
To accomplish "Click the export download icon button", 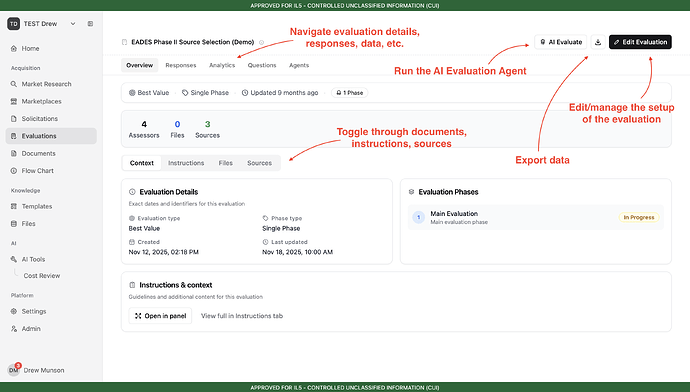I will click(598, 42).
